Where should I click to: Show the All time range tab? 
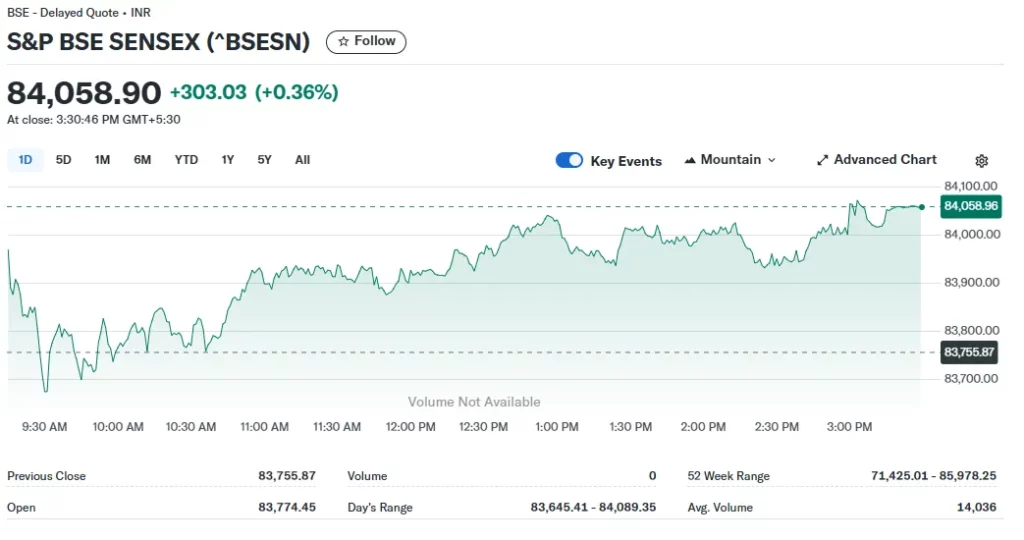(x=302, y=160)
